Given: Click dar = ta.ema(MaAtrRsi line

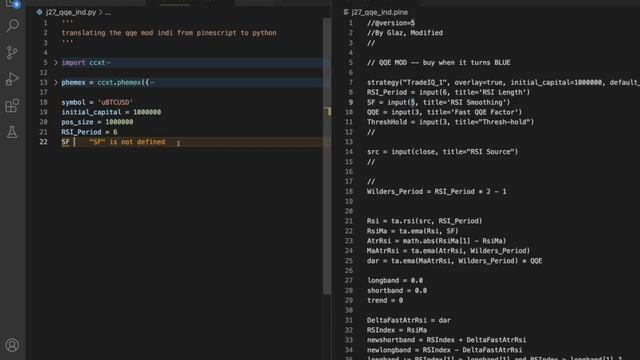Looking at the screenshot, I should (454, 260).
